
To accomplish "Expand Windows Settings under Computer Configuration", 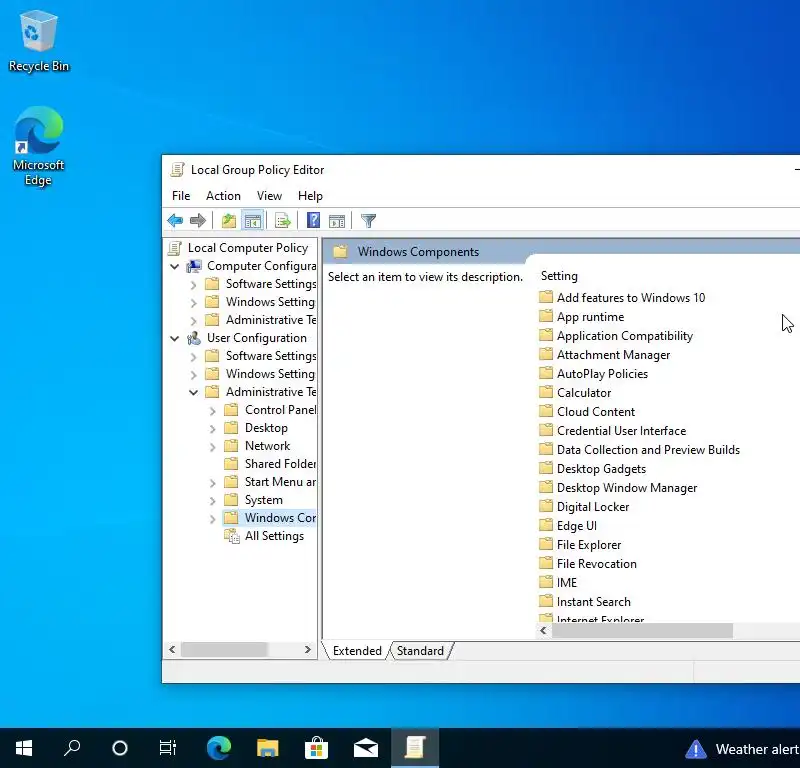I will (x=193, y=302).
